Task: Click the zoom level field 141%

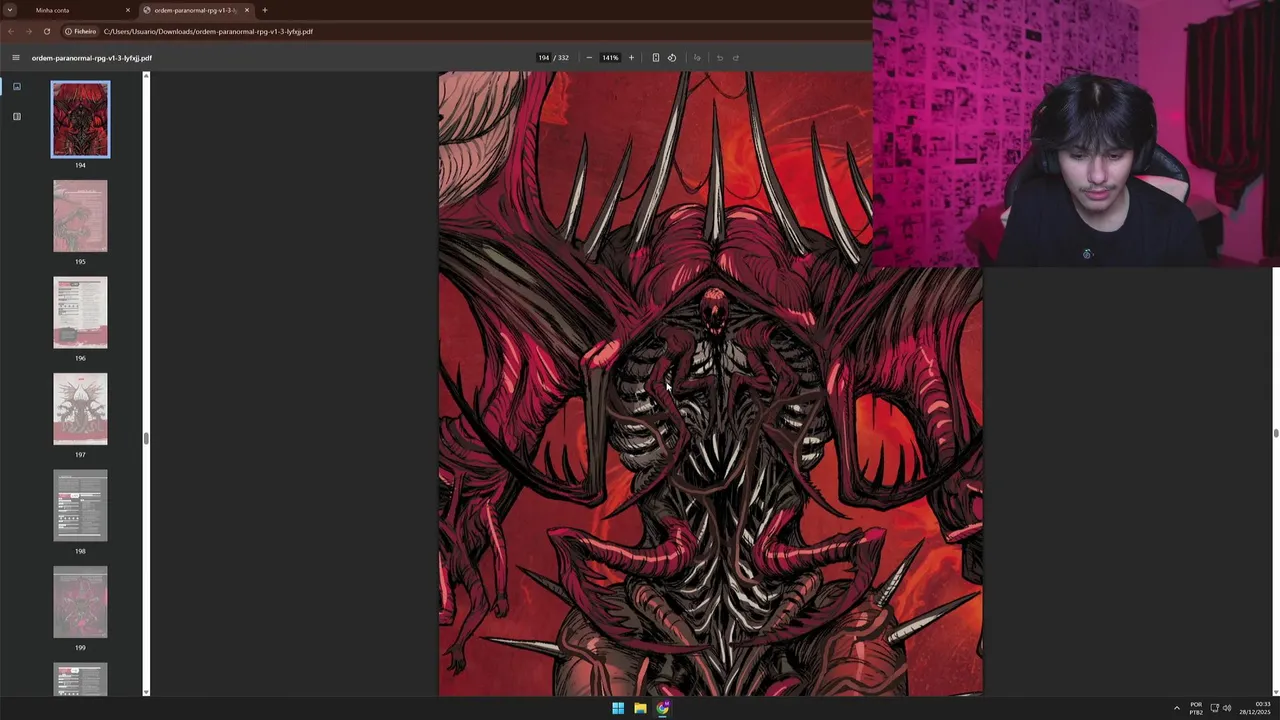Action: 610,58
